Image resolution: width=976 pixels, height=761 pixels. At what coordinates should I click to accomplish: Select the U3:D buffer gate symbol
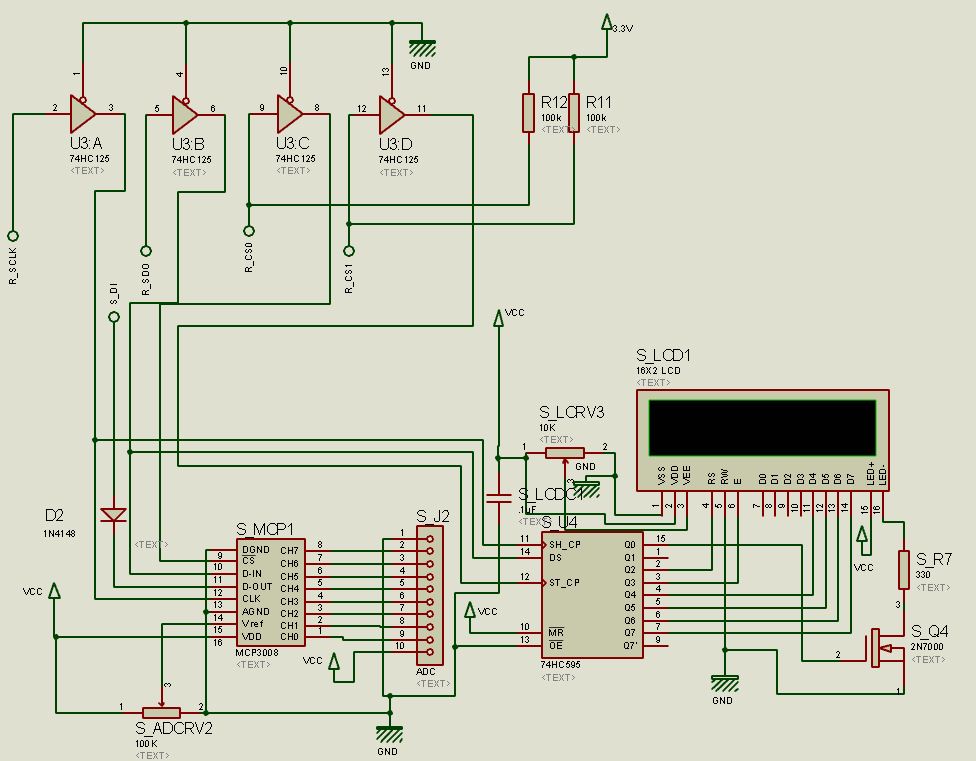pyautogui.click(x=392, y=114)
